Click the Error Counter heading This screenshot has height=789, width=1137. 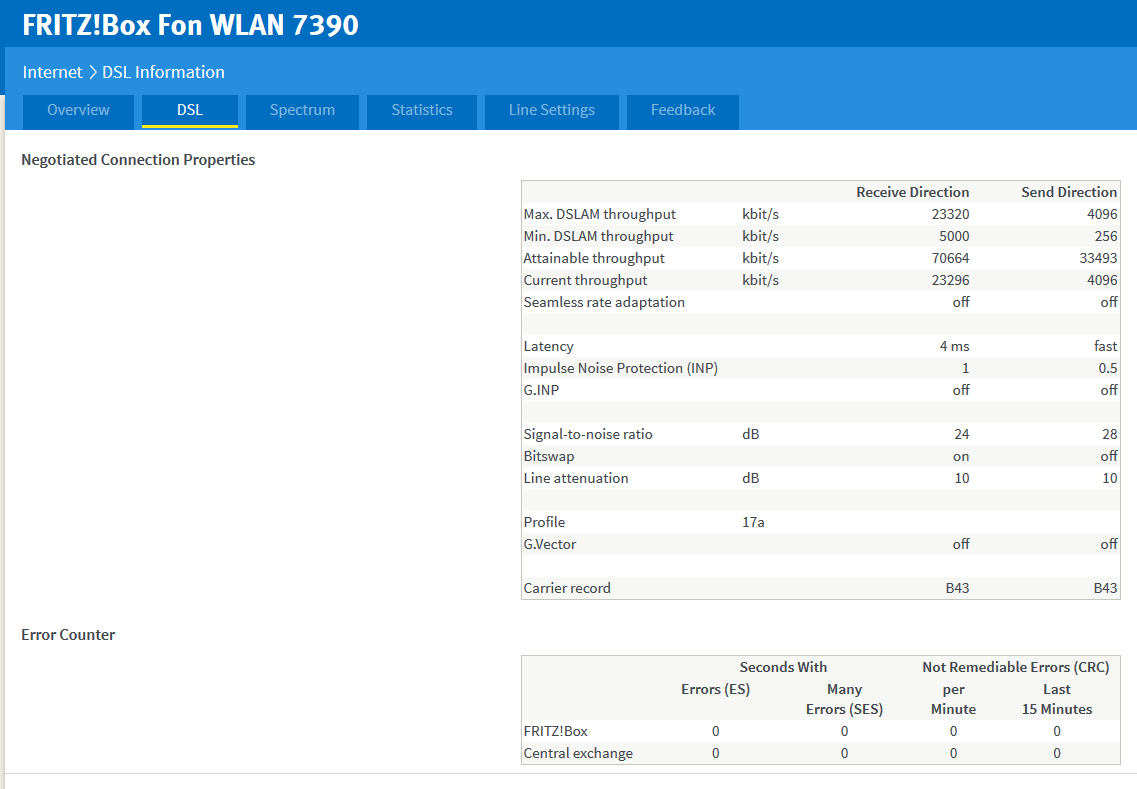(x=68, y=635)
